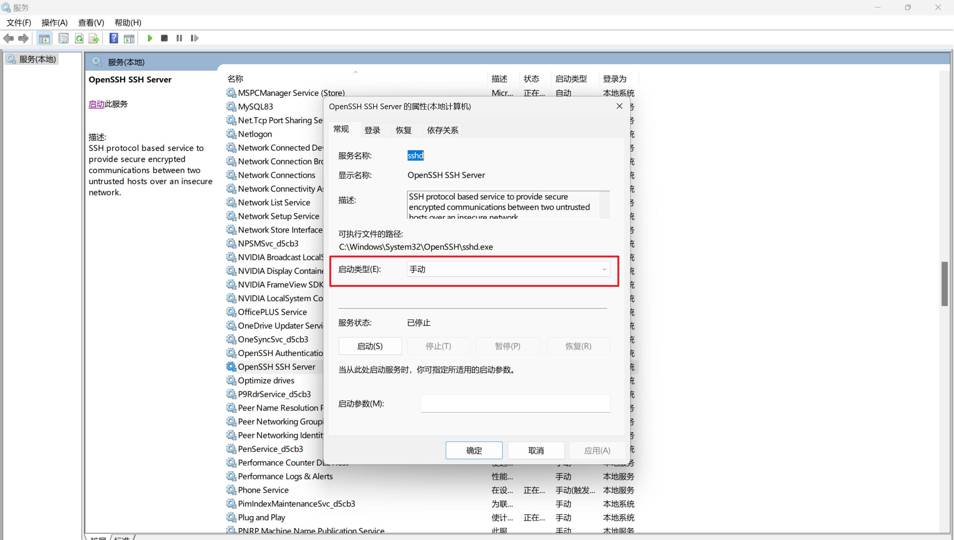Click the 确定 button
Viewport: 954px width, 540px height.
(x=474, y=450)
